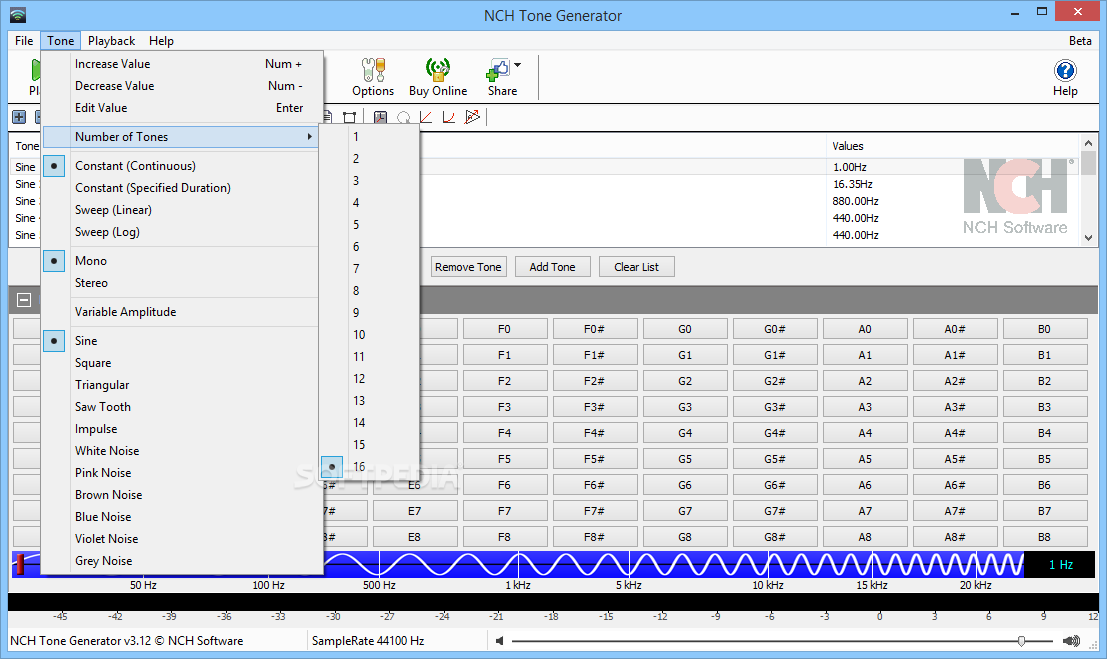Click the tone list scroll up arrow
1107x659 pixels.
click(x=1088, y=143)
